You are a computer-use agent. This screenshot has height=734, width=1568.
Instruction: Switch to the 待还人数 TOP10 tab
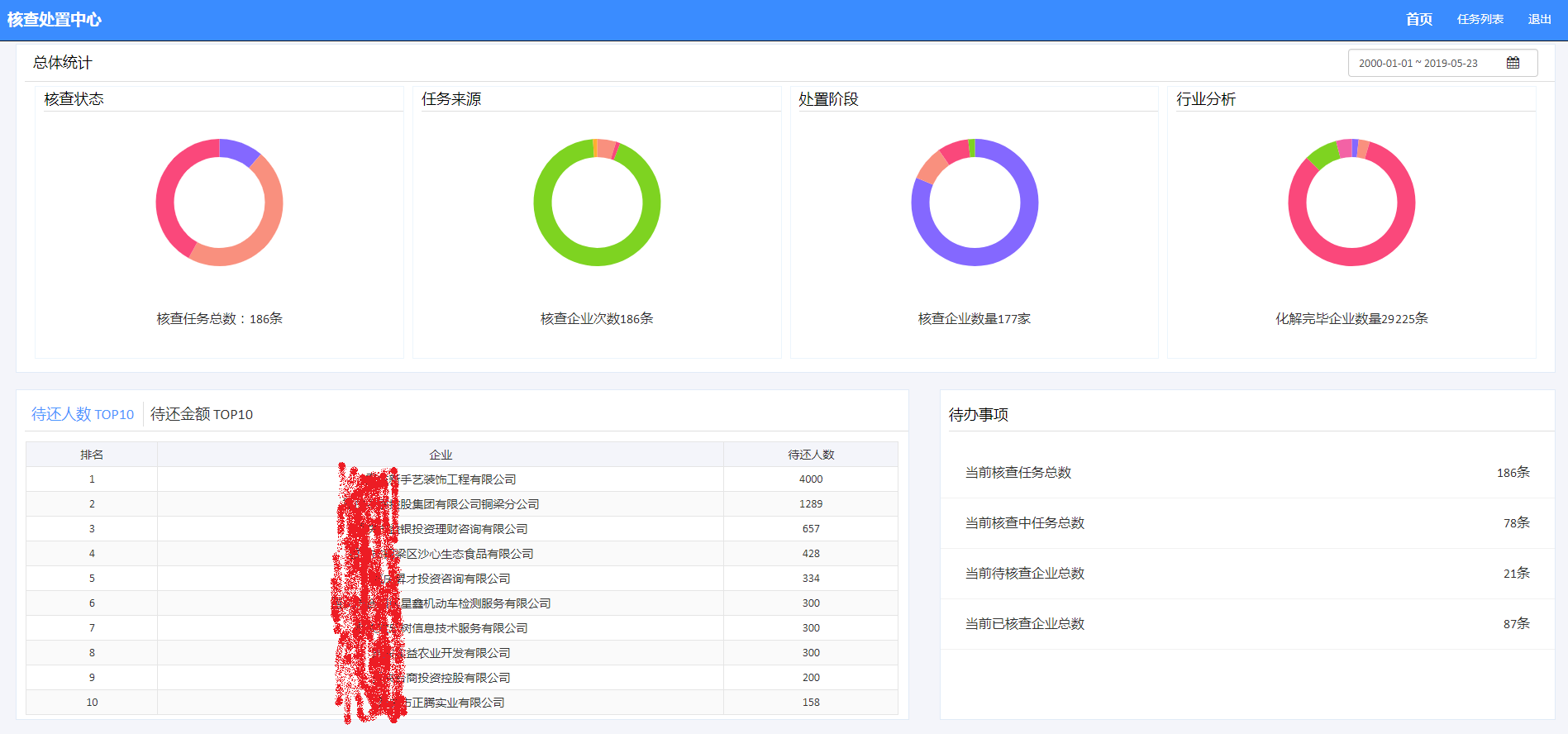(83, 414)
